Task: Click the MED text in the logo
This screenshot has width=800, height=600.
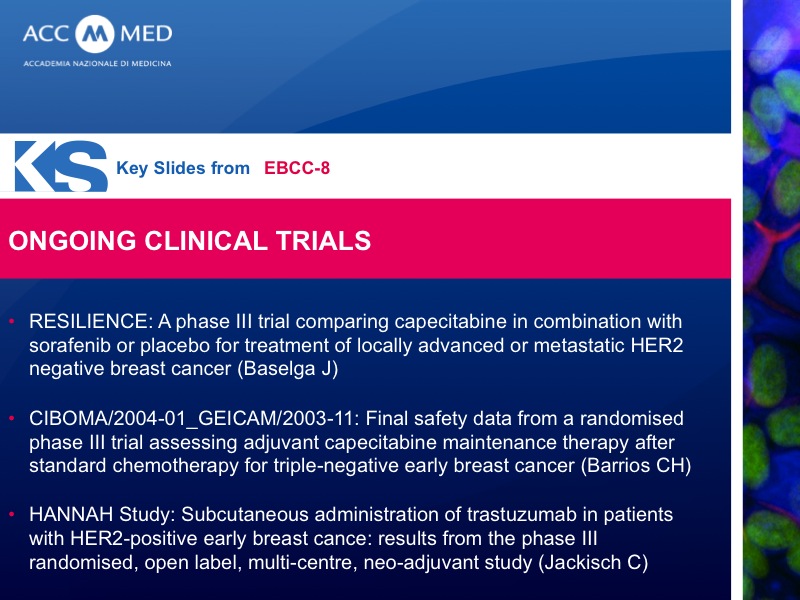Action: 146,34
